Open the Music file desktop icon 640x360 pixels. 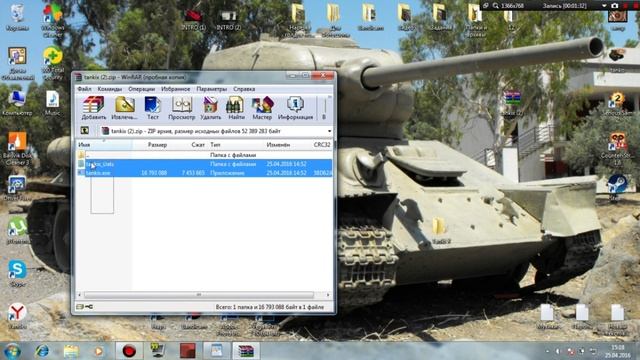(52, 103)
